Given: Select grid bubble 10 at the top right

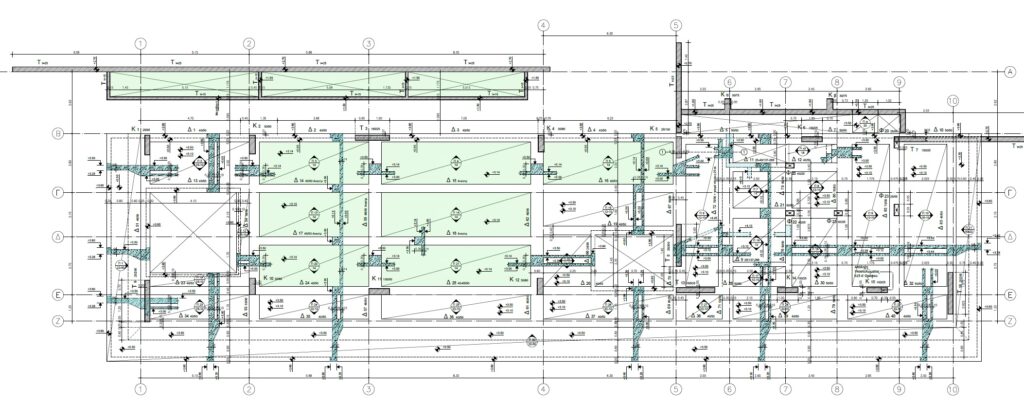Looking at the screenshot, I should coord(952,101).
